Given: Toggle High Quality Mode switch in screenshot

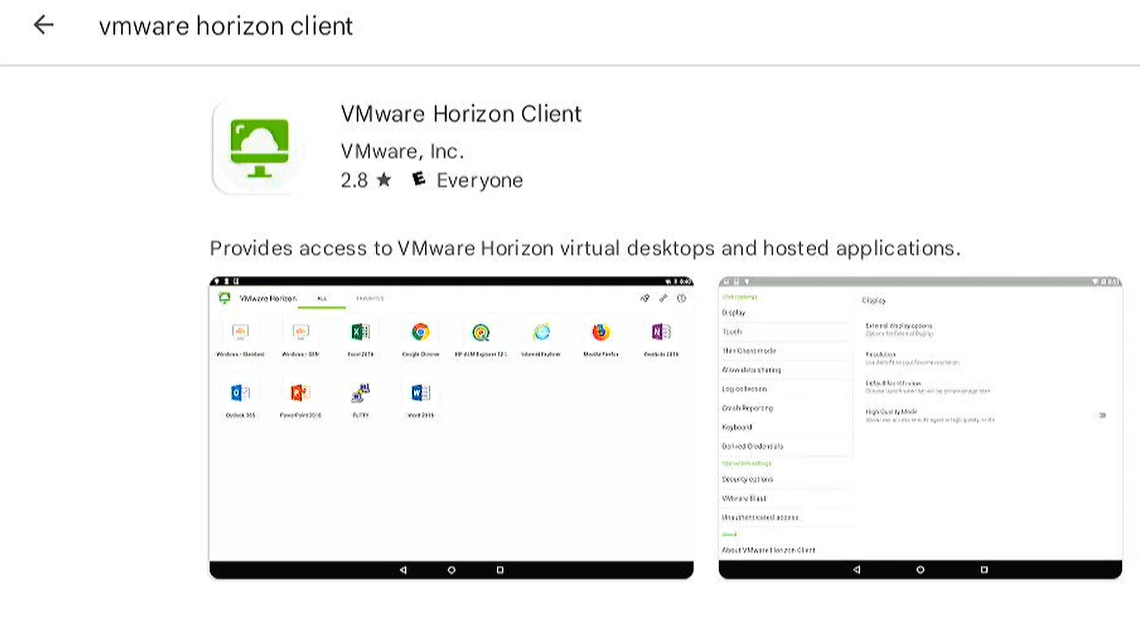Looking at the screenshot, I should 1102,415.
